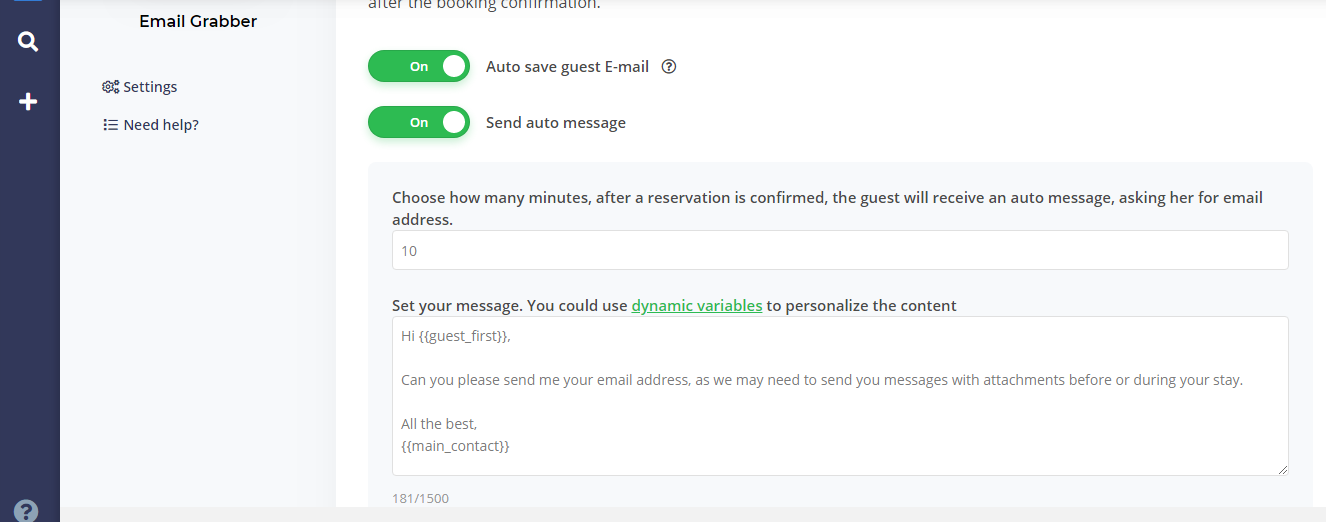Turn off Send auto message switch
This screenshot has height=522, width=1326.
[x=419, y=122]
